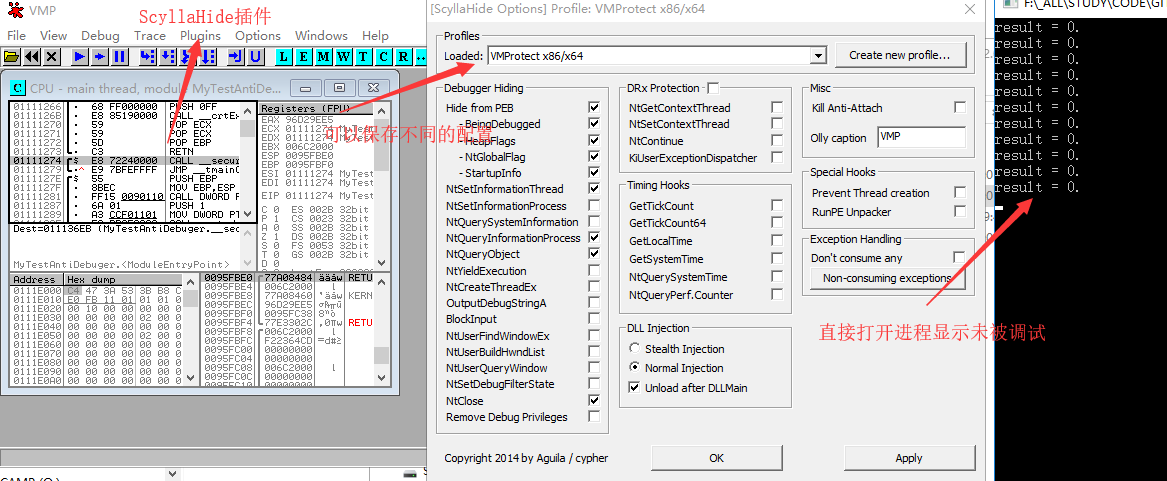The width and height of the screenshot is (1167, 481).
Task: Open the Log window (L icon)
Action: [x=283, y=57]
